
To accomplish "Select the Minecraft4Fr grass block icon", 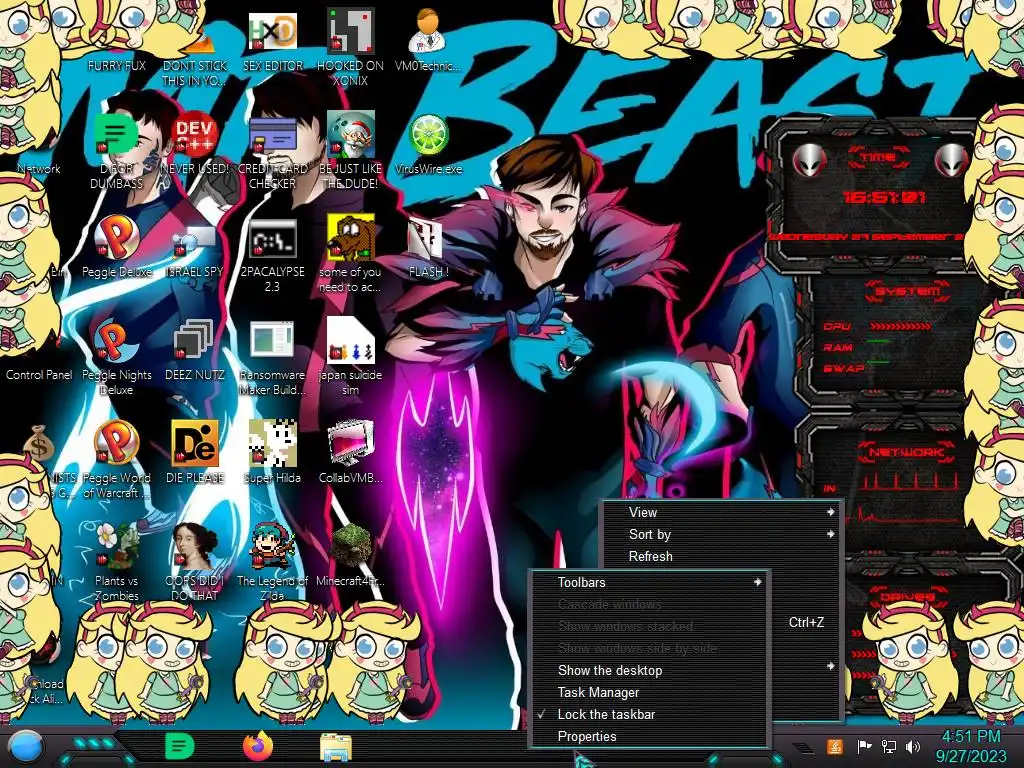I will 351,555.
